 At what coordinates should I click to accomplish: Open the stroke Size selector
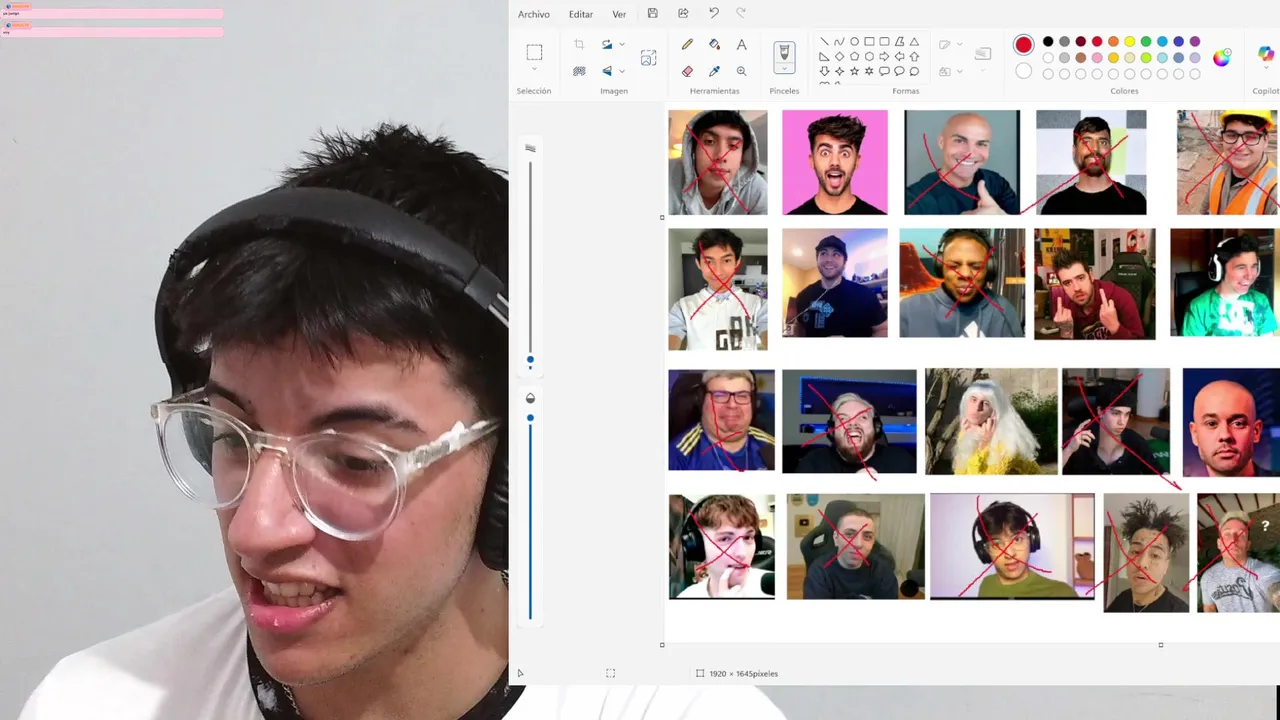983,54
